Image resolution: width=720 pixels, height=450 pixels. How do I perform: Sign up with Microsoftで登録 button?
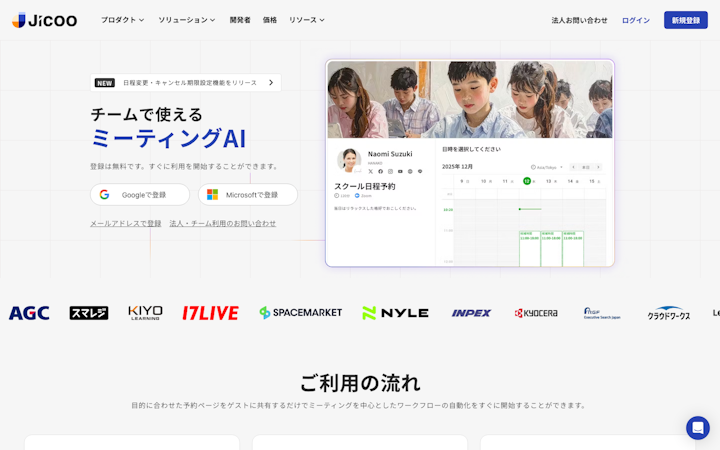point(248,195)
